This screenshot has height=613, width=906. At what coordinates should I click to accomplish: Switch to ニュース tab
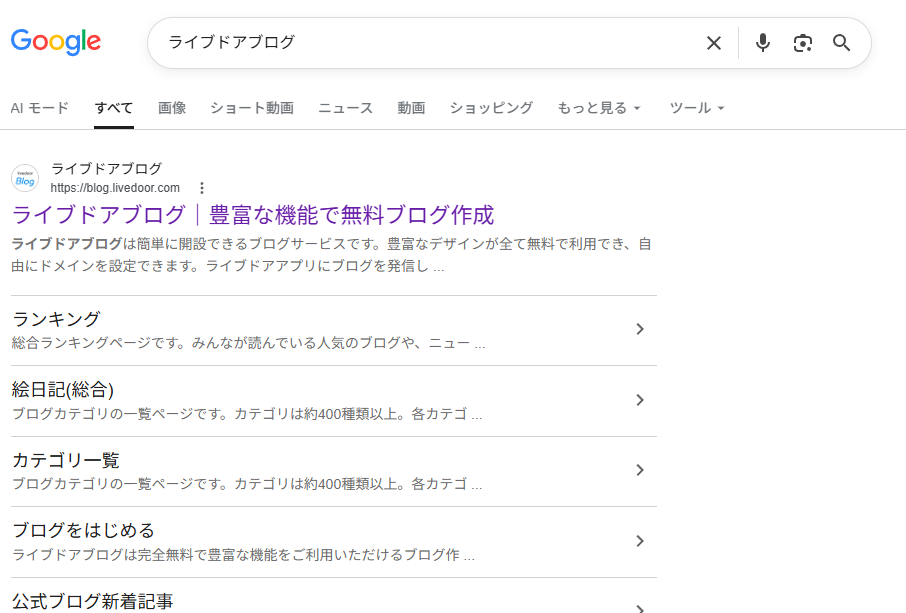pos(346,108)
